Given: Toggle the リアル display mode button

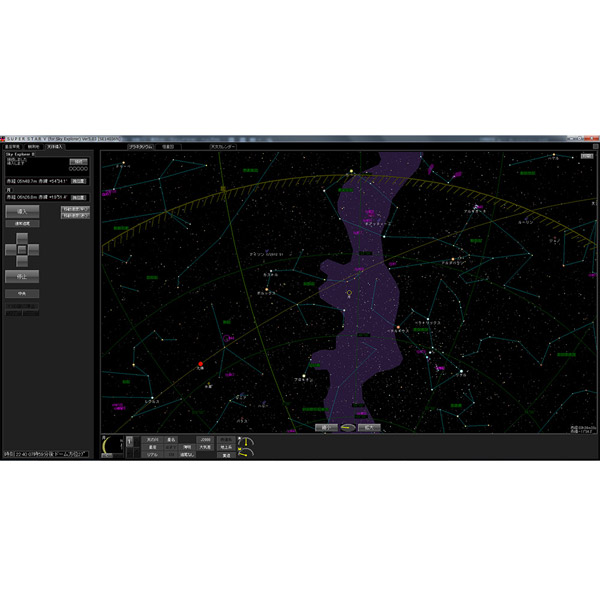Looking at the screenshot, I should click(x=151, y=454).
